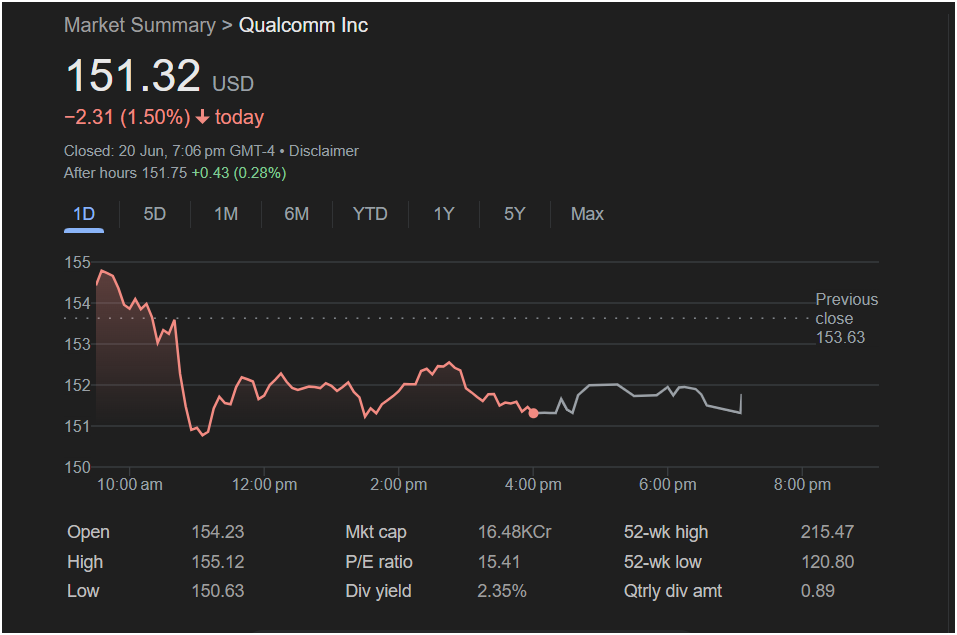Click the 2:00 pm axis label
Screen dimensions: 957x635
399,485
